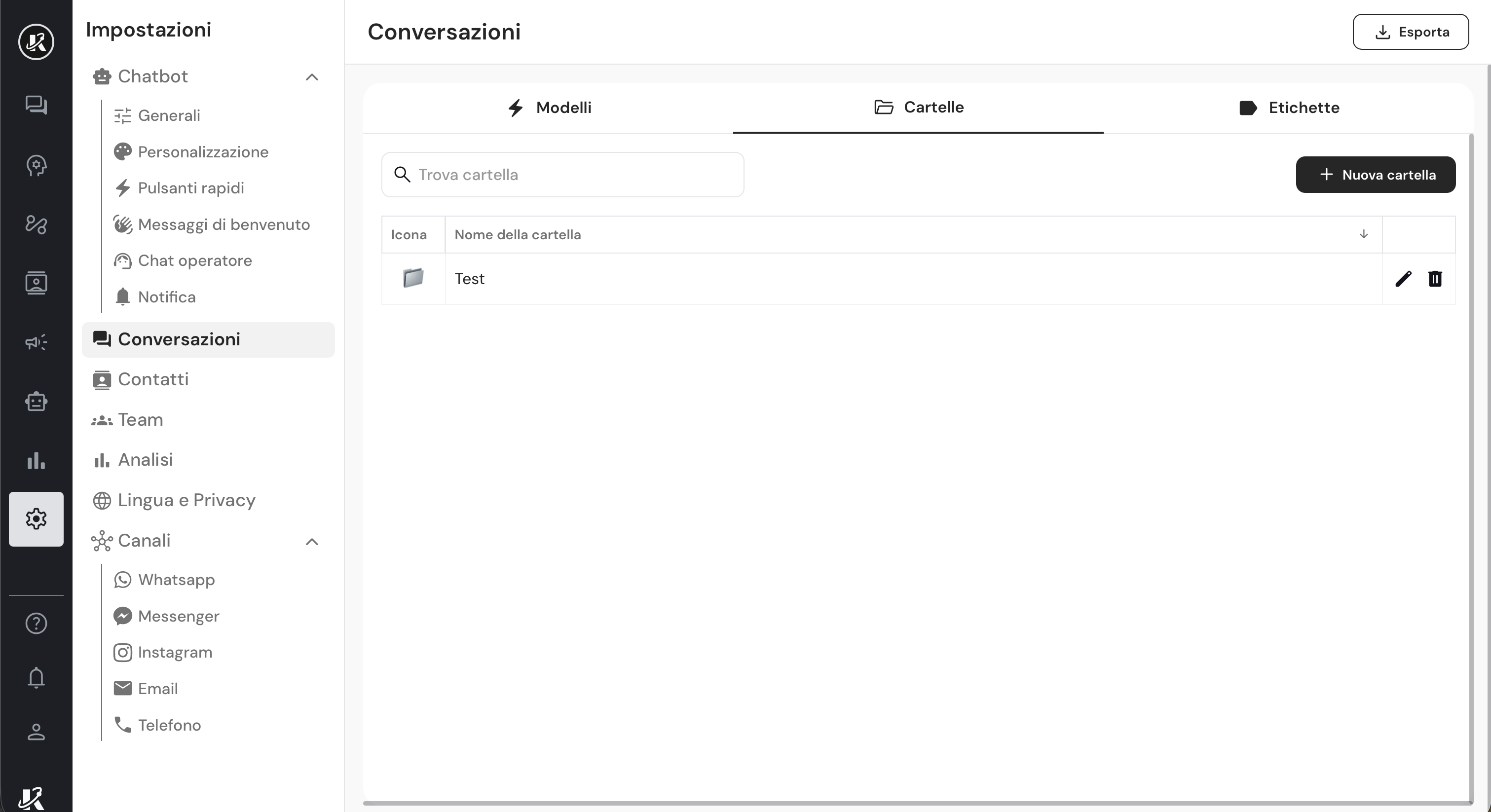Open Pulsanti rapidi settings
1491x812 pixels.
(x=190, y=188)
